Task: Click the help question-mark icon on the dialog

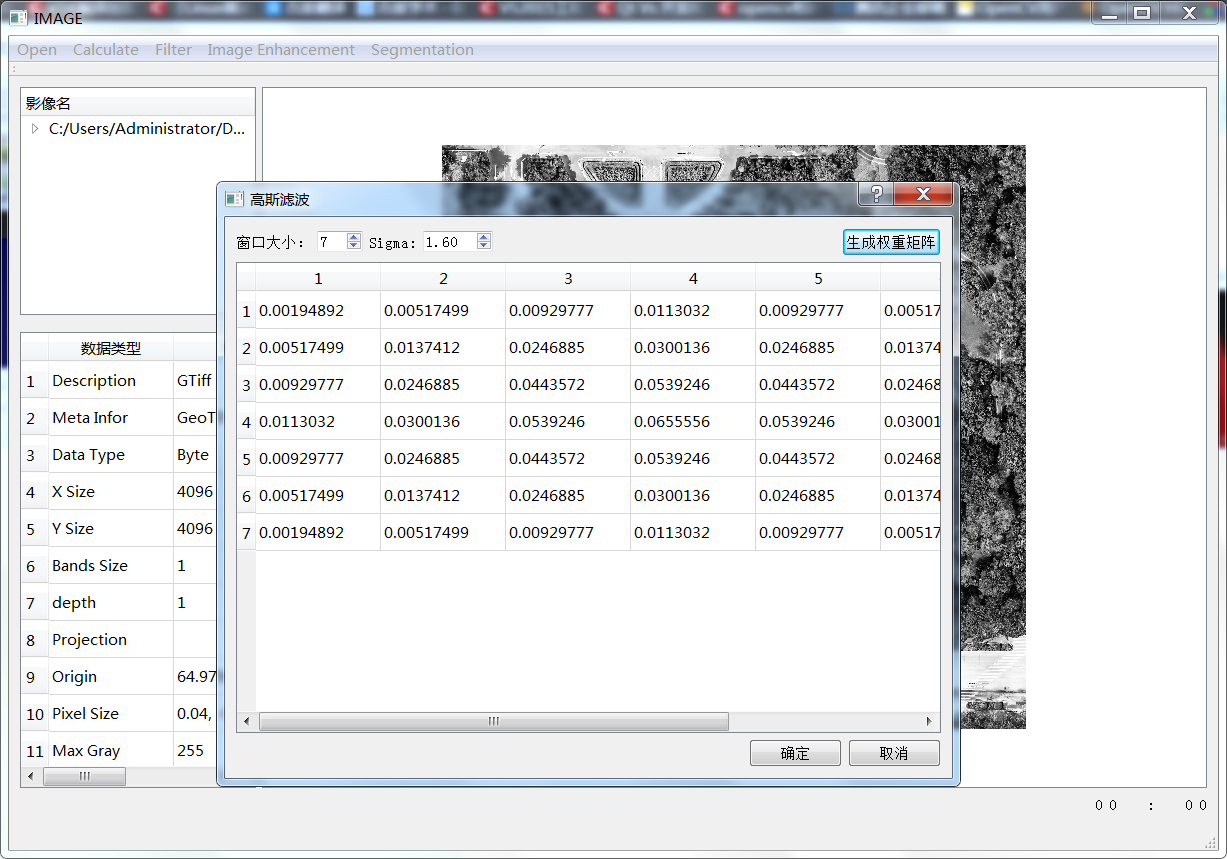Action: [x=875, y=194]
